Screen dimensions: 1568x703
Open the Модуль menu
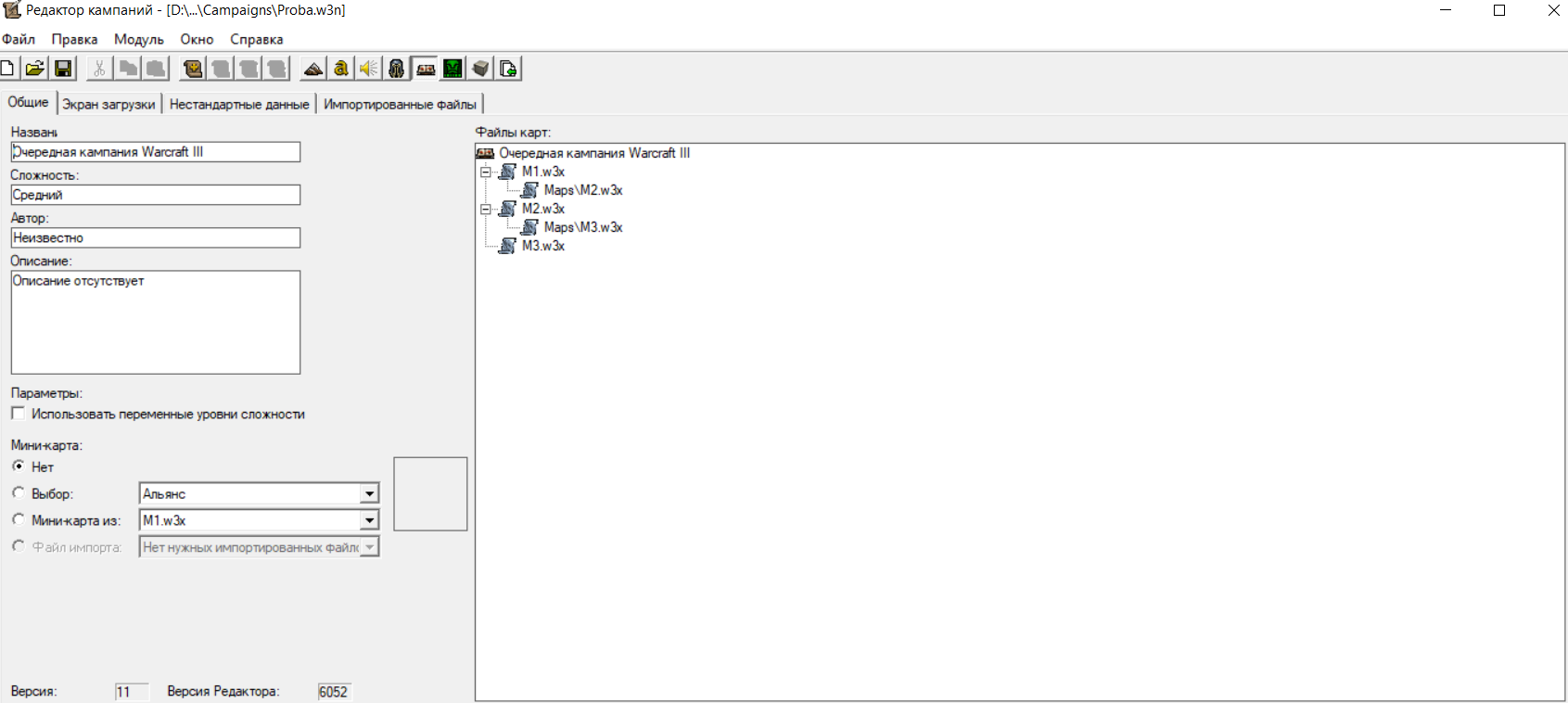click(x=138, y=40)
